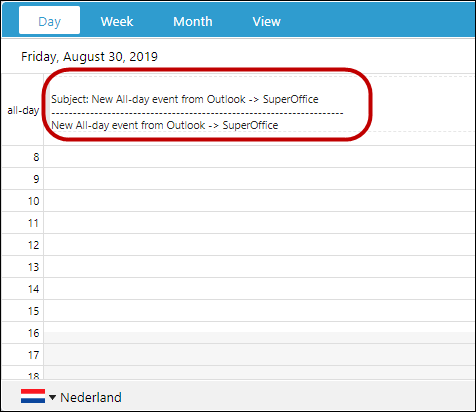The width and height of the screenshot is (476, 412).
Task: Select the 15 o'clock time slot
Action: (259, 311)
